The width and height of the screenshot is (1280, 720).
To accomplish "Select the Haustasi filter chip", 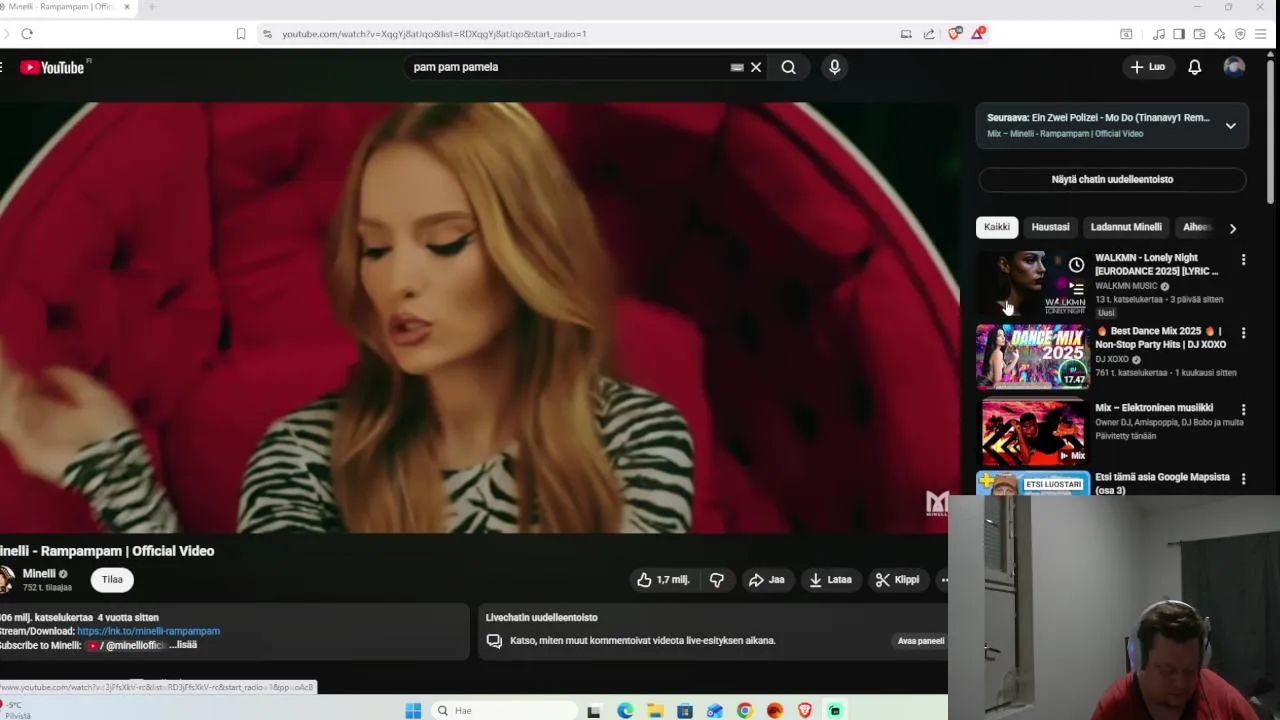I will 1050,227.
